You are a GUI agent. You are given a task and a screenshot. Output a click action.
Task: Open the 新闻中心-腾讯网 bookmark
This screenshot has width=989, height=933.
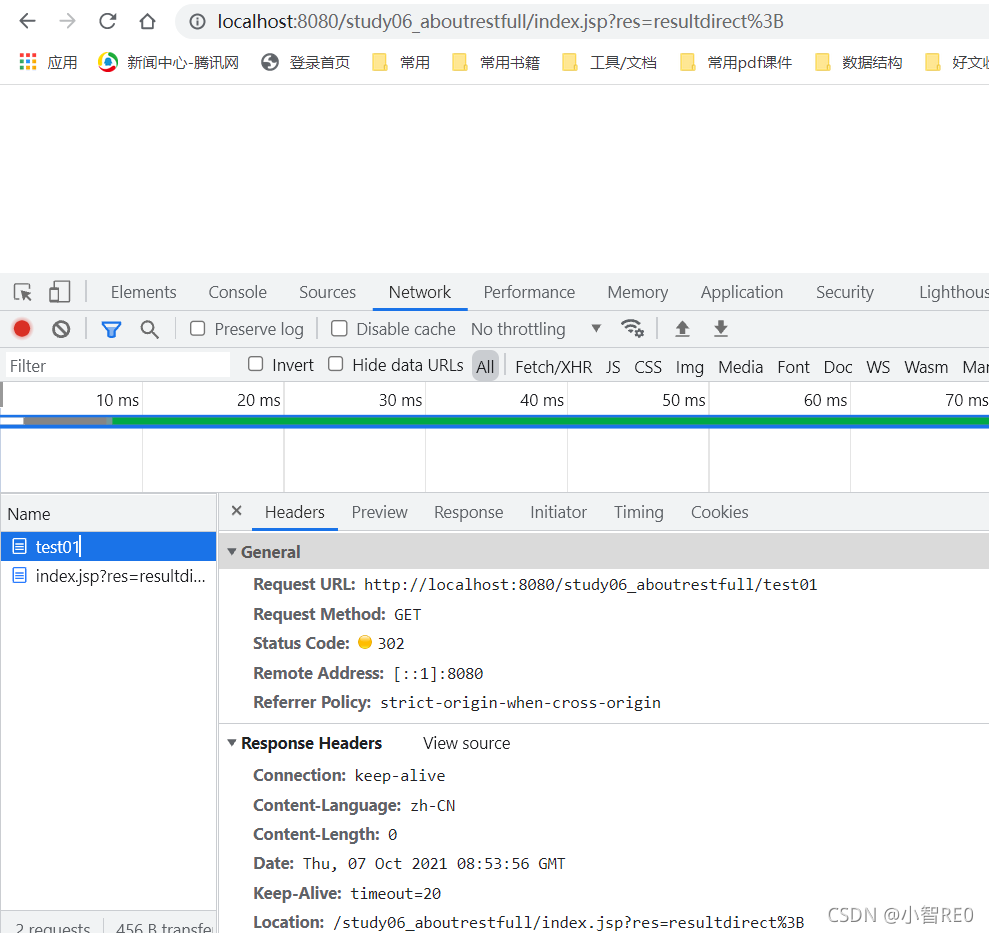tap(168, 62)
